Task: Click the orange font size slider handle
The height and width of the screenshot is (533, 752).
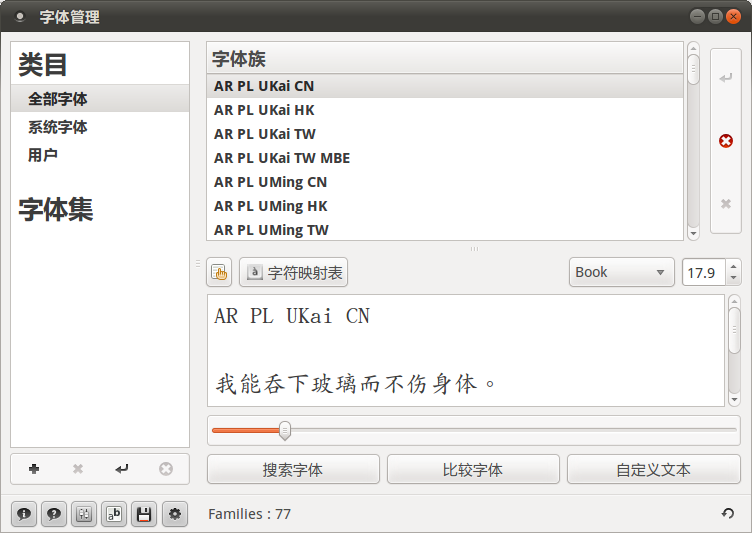Action: coord(285,430)
